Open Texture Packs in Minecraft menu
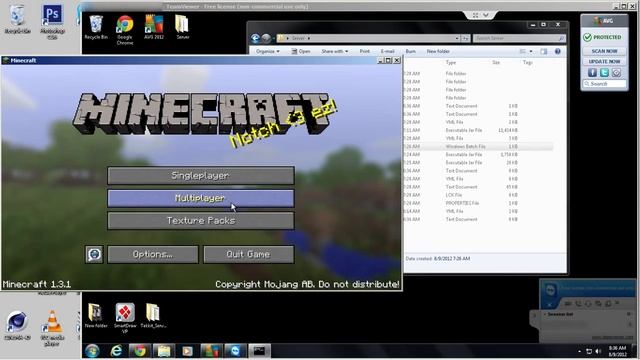This screenshot has height=360, width=640. point(200,220)
